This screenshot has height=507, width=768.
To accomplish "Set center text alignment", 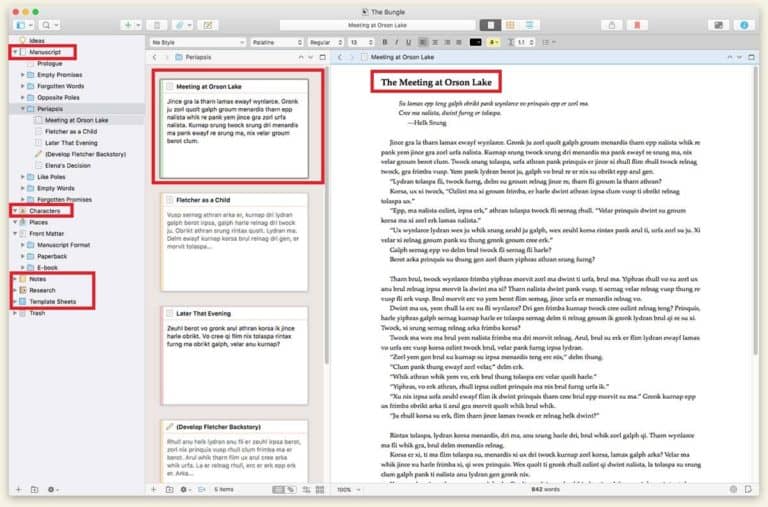I will tap(435, 43).
